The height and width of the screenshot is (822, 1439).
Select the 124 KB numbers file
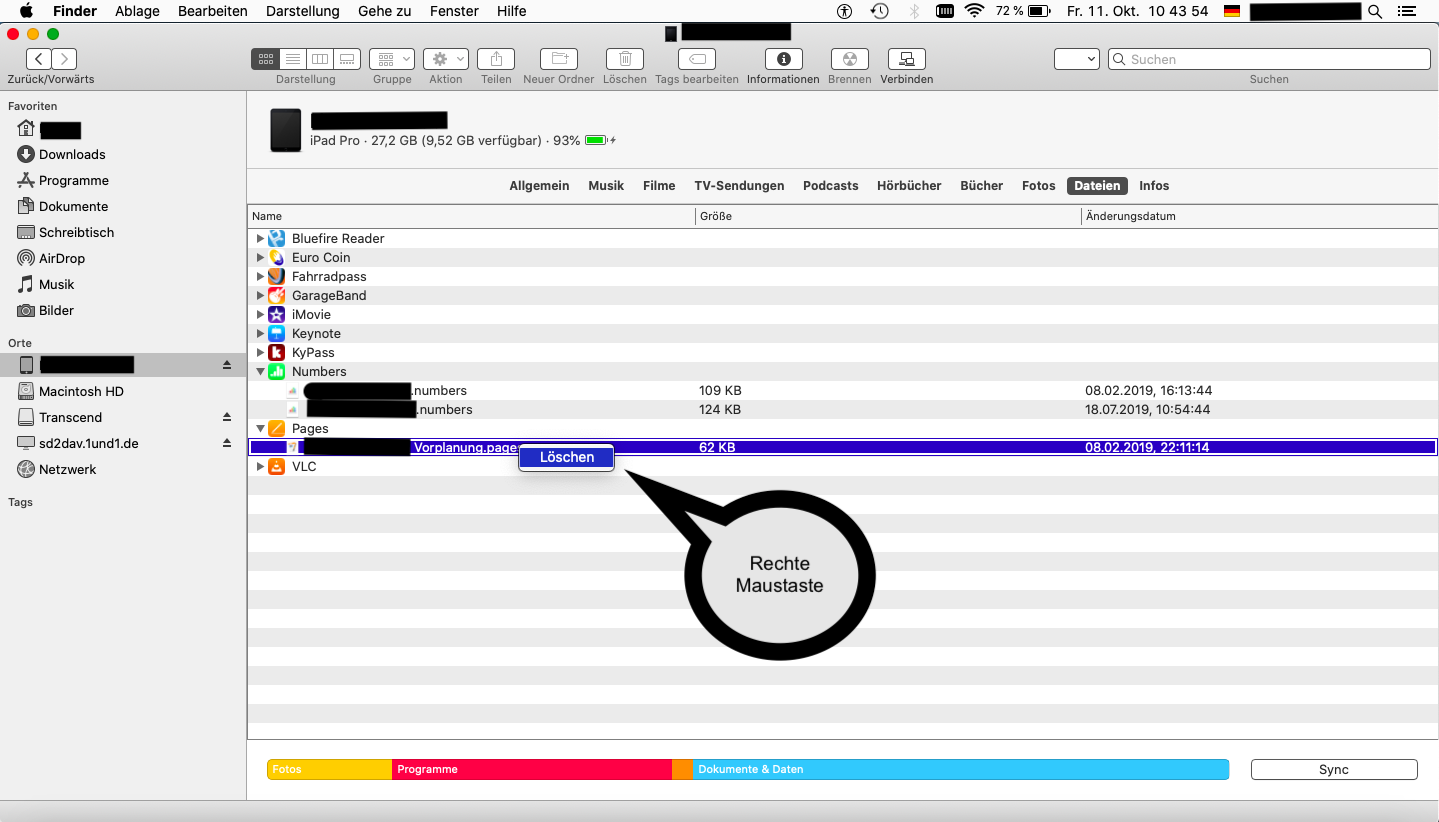[x=842, y=409]
